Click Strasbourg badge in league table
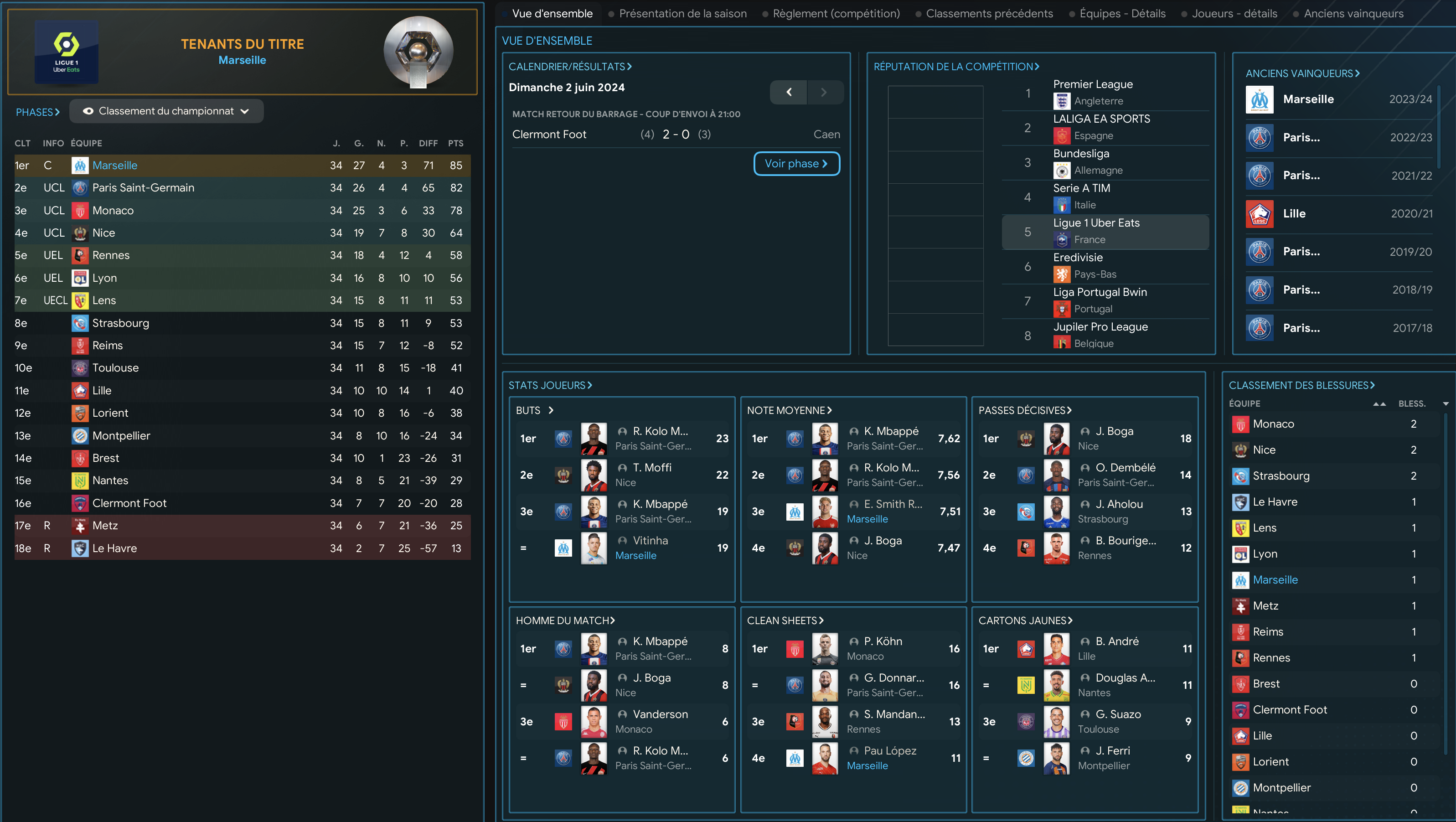This screenshot has height=822, width=1456. 80,323
